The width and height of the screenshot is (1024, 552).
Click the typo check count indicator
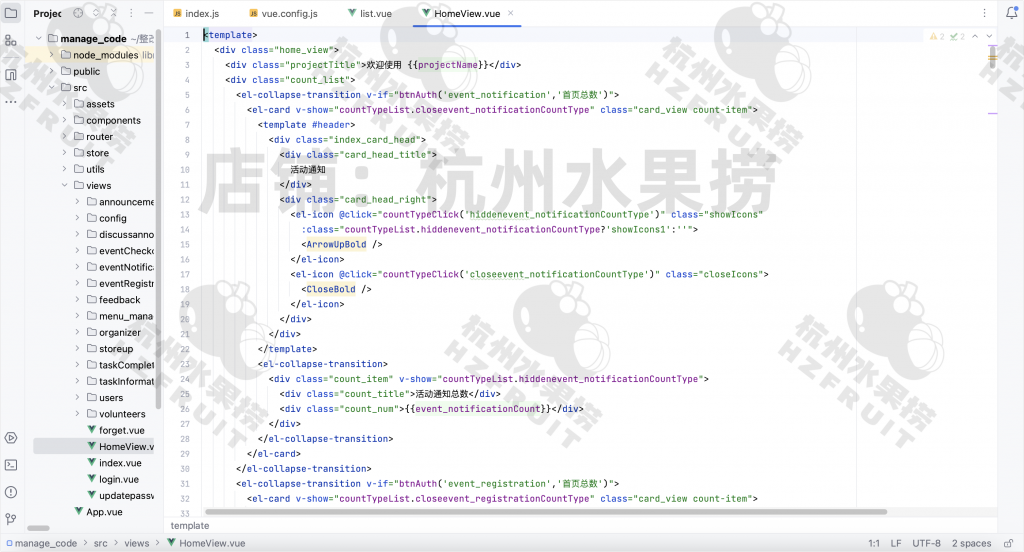point(957,37)
